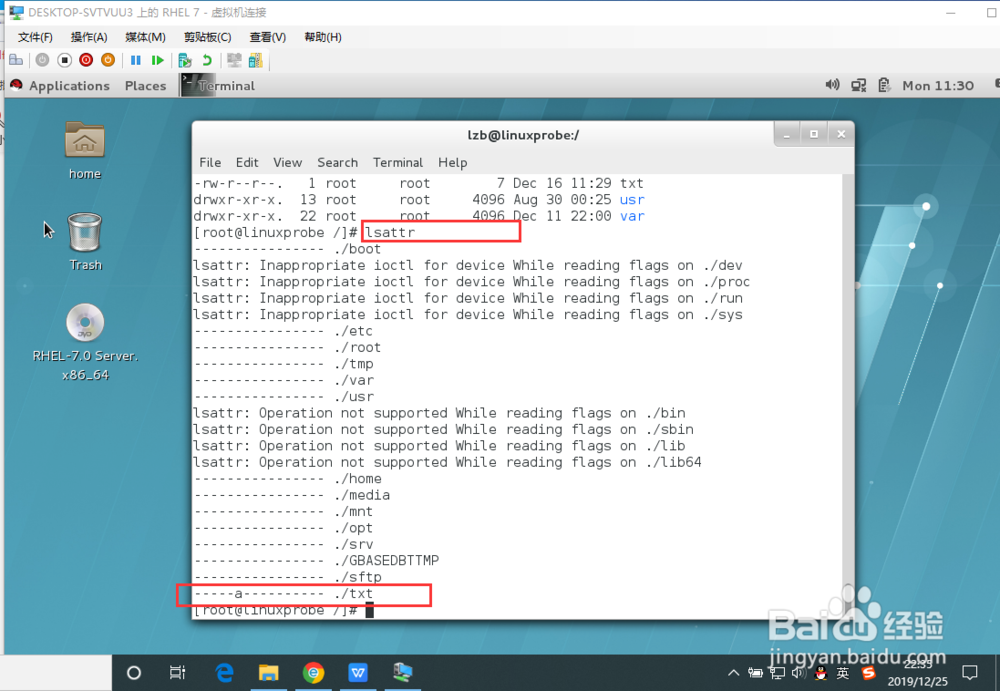Click the Windows Cortana circle button

tap(133, 672)
